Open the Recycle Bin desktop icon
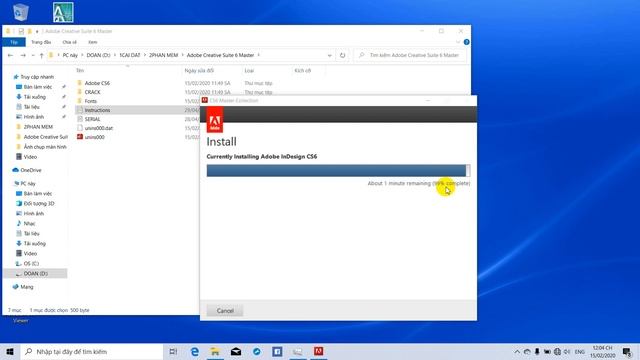This screenshot has height=360, width=640. tap(20, 12)
